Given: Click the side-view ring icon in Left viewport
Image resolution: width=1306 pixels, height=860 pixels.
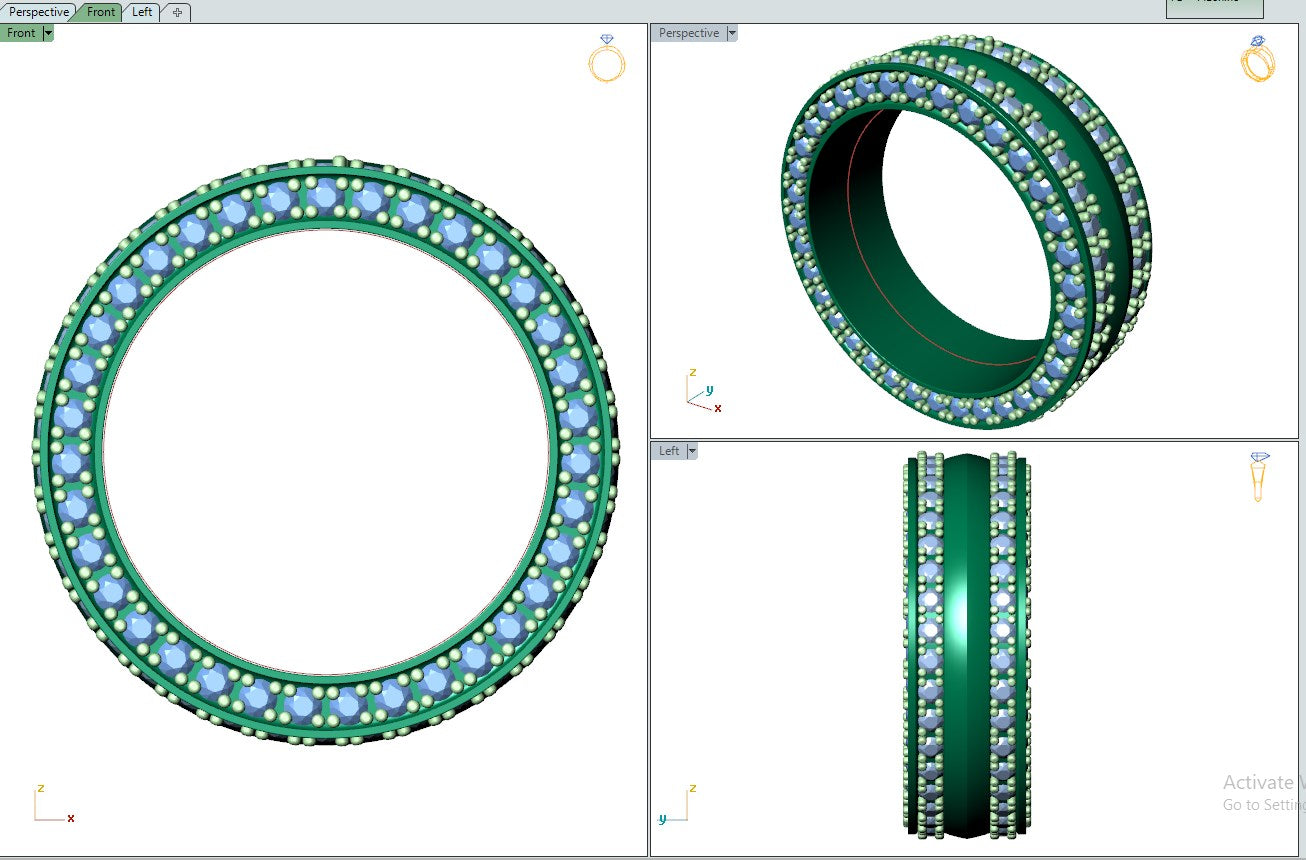Looking at the screenshot, I should point(1259,477).
